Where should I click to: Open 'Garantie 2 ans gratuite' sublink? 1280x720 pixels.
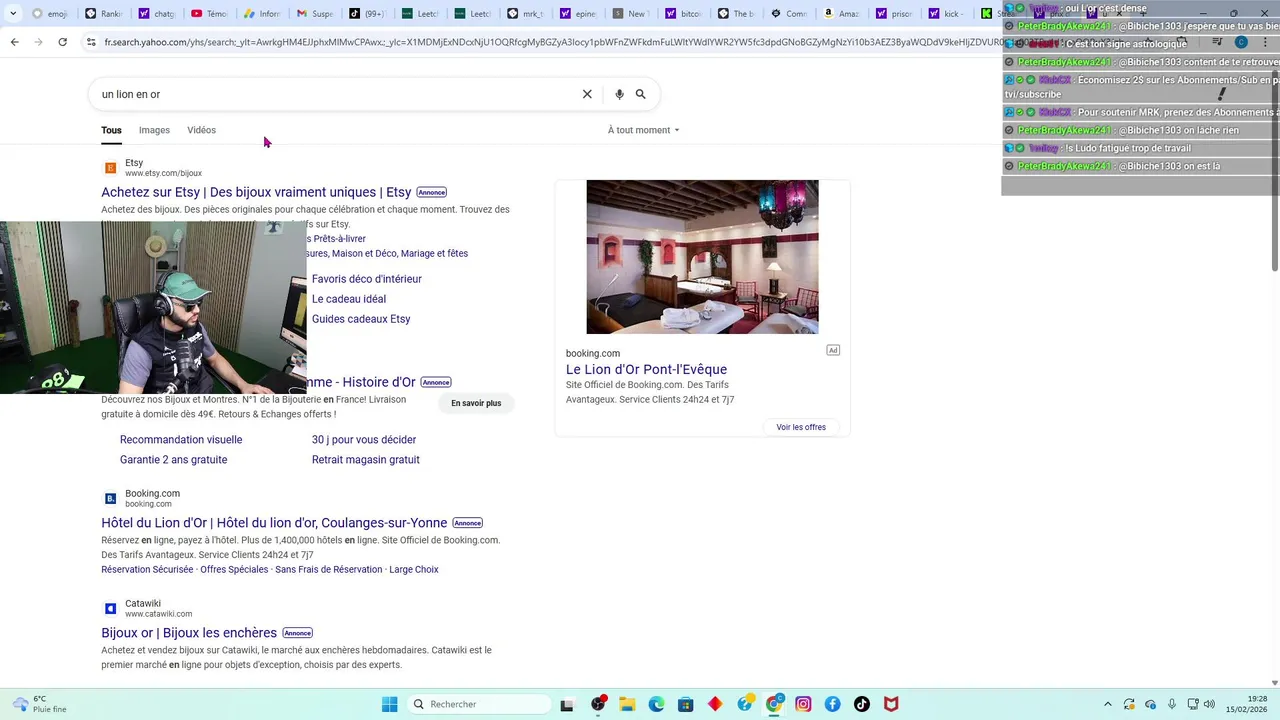coord(173,460)
